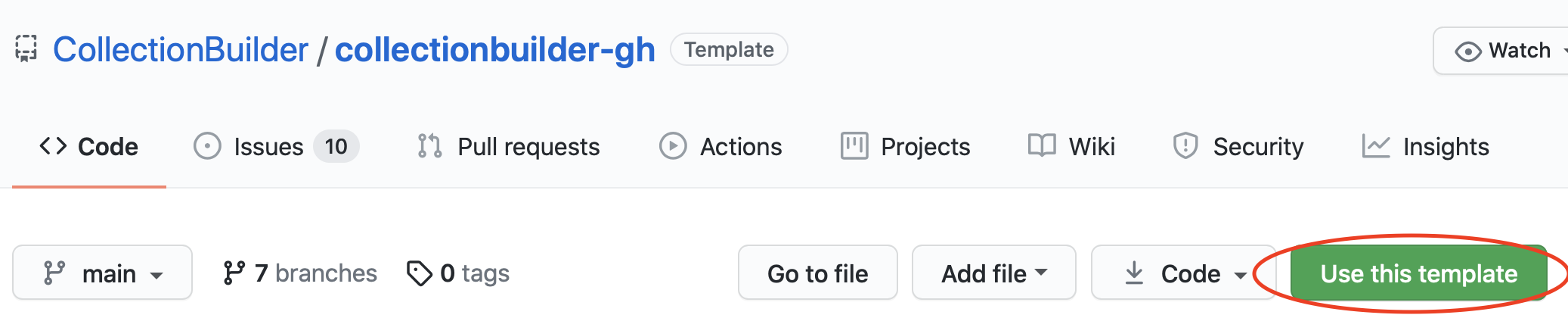Click the download icon on Code button
The image size is (1568, 318).
[x=1134, y=273]
